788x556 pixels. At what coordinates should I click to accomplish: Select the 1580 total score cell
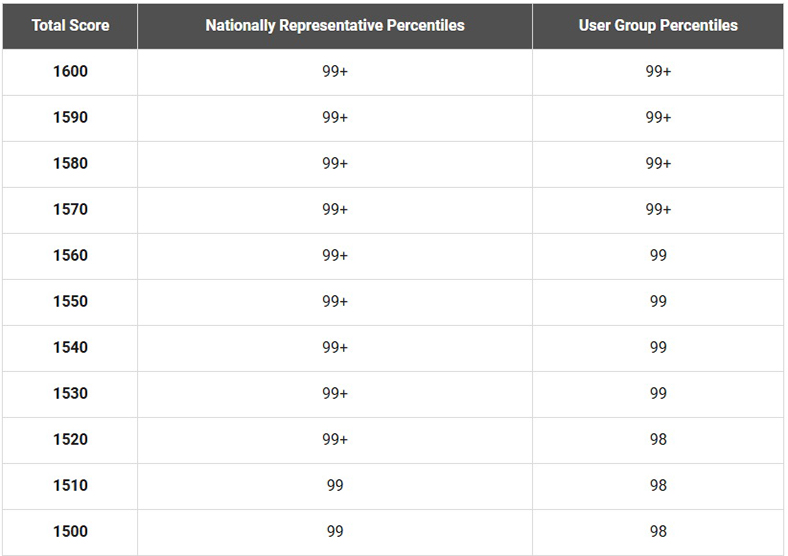pyautogui.click(x=70, y=163)
